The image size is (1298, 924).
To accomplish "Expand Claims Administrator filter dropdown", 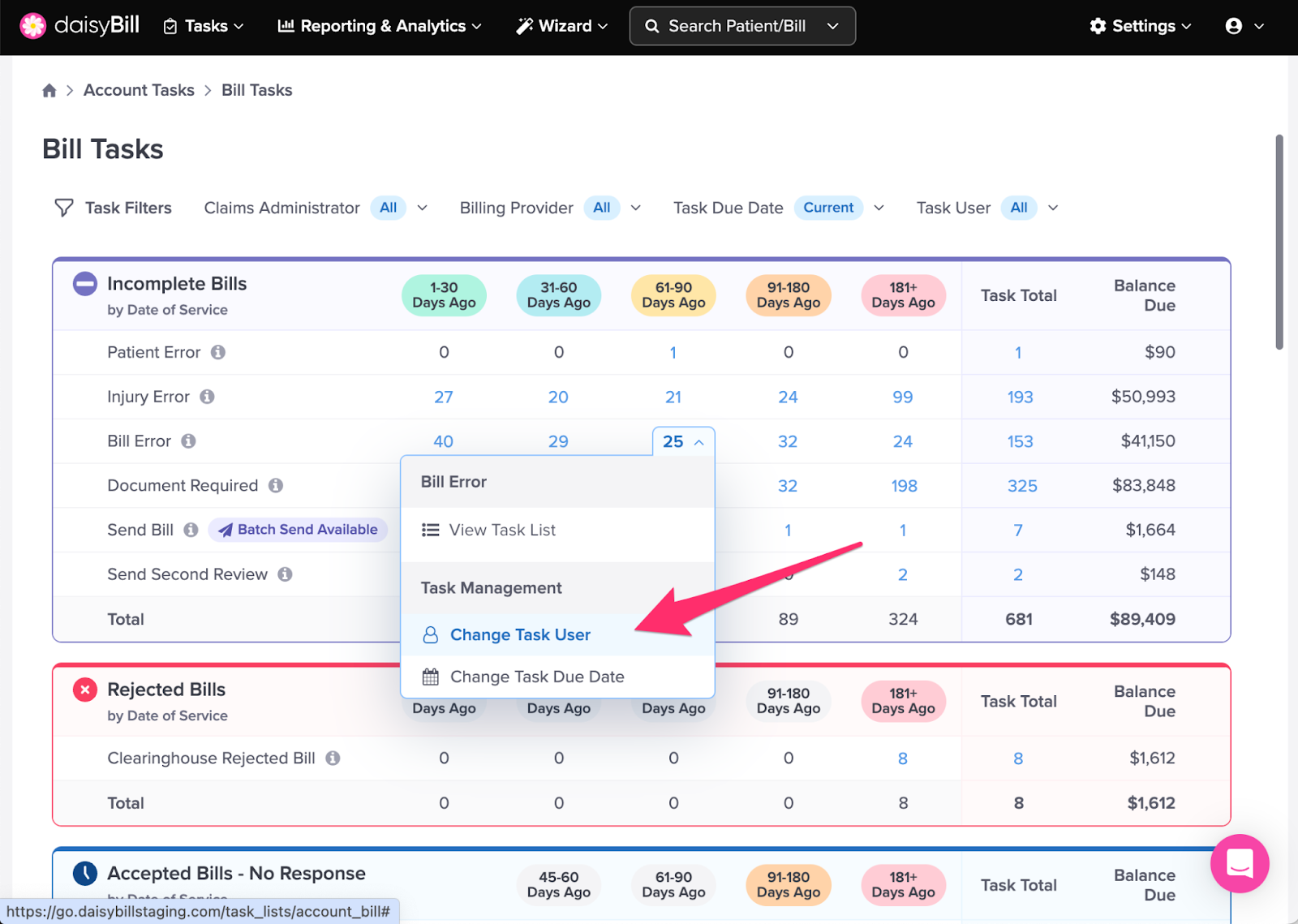I will pyautogui.click(x=423, y=208).
